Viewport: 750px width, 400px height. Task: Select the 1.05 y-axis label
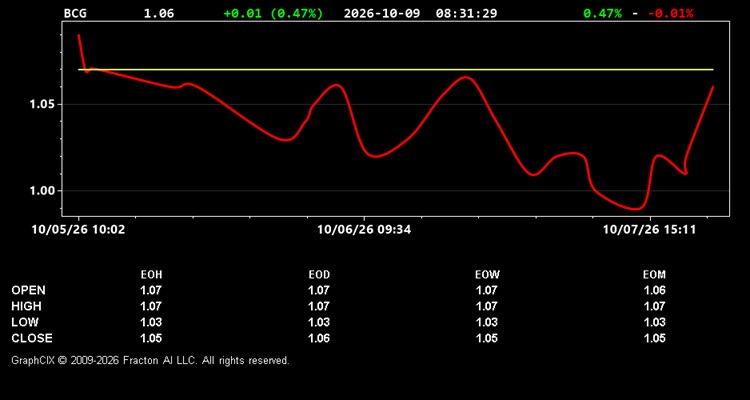point(42,104)
